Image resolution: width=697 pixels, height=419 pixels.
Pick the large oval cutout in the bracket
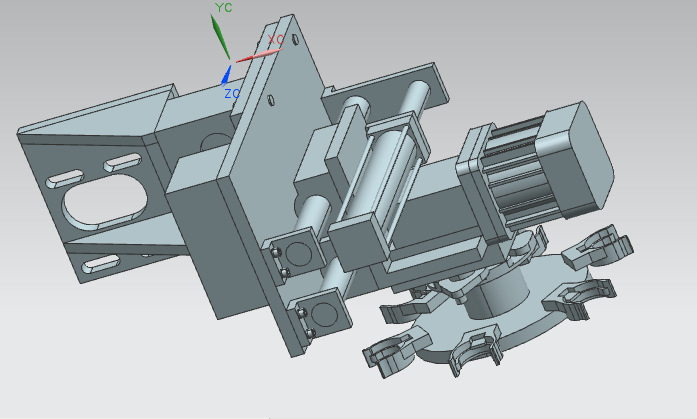106,202
